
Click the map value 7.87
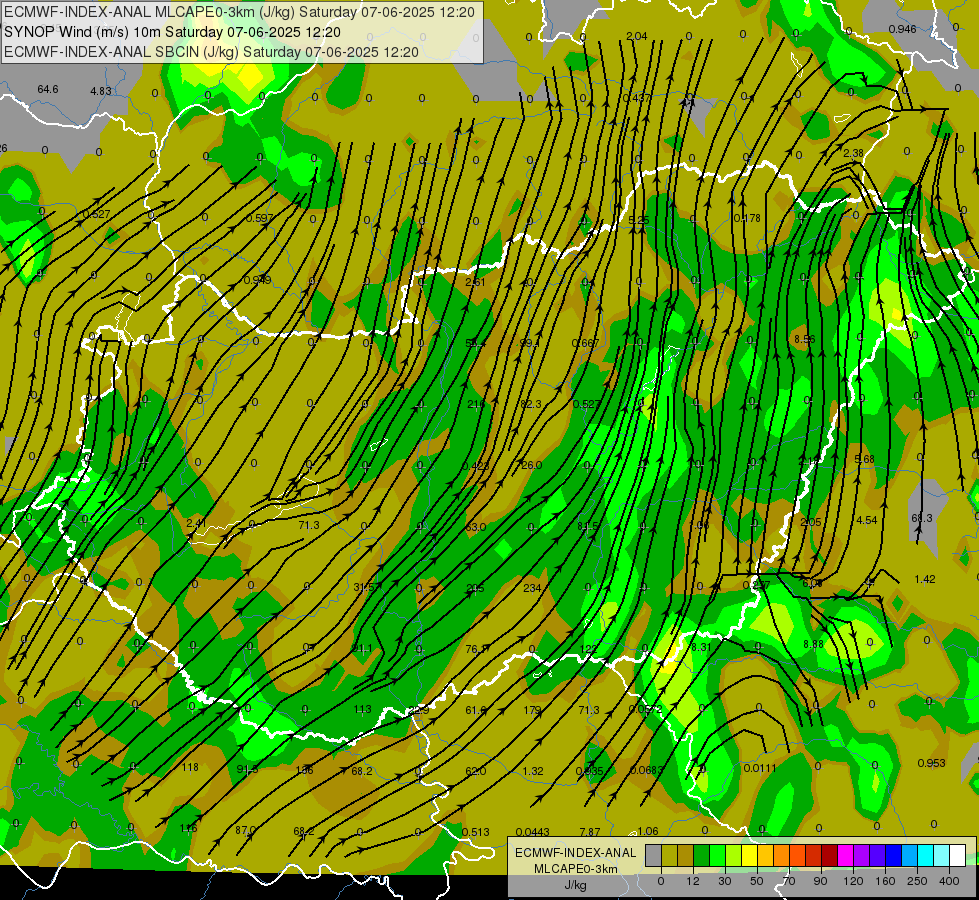point(589,831)
